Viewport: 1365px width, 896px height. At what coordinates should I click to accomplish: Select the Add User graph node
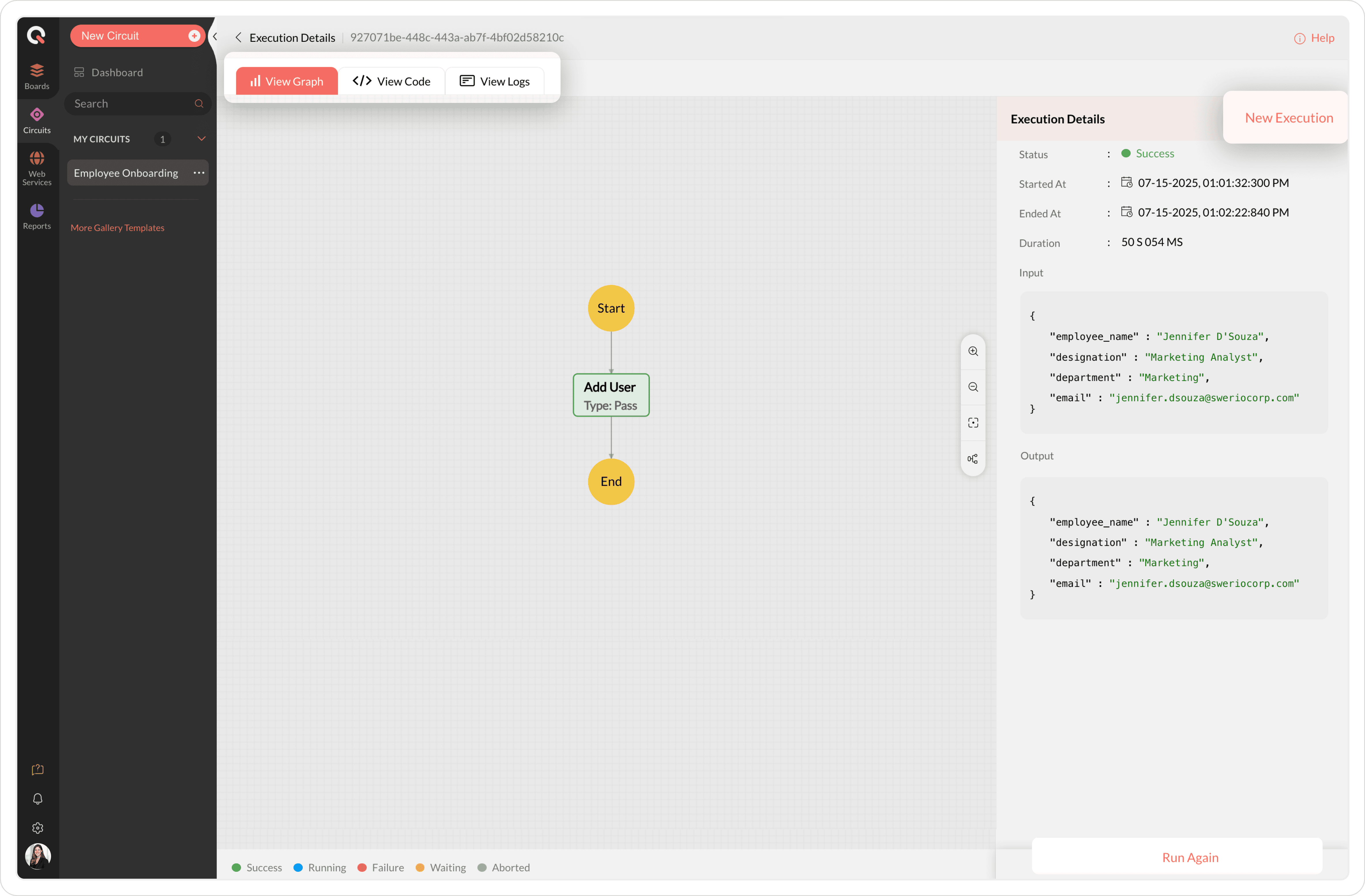click(x=610, y=395)
